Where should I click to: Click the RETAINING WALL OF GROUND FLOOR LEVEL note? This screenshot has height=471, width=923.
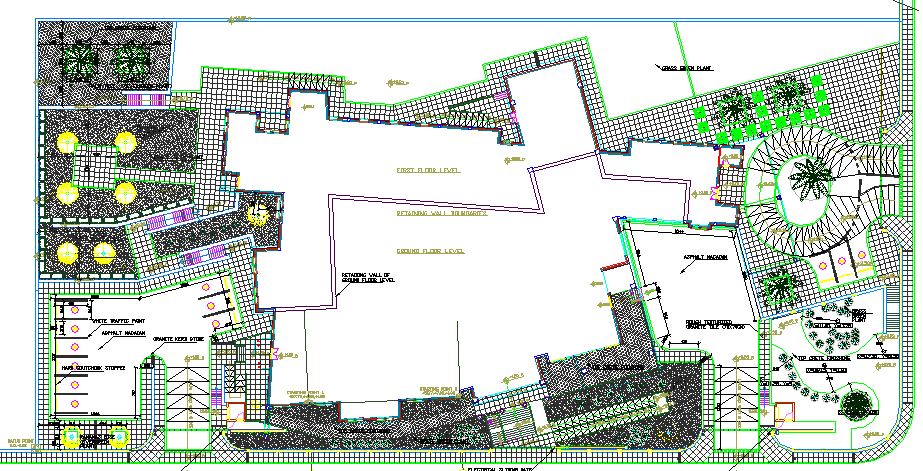[368, 277]
